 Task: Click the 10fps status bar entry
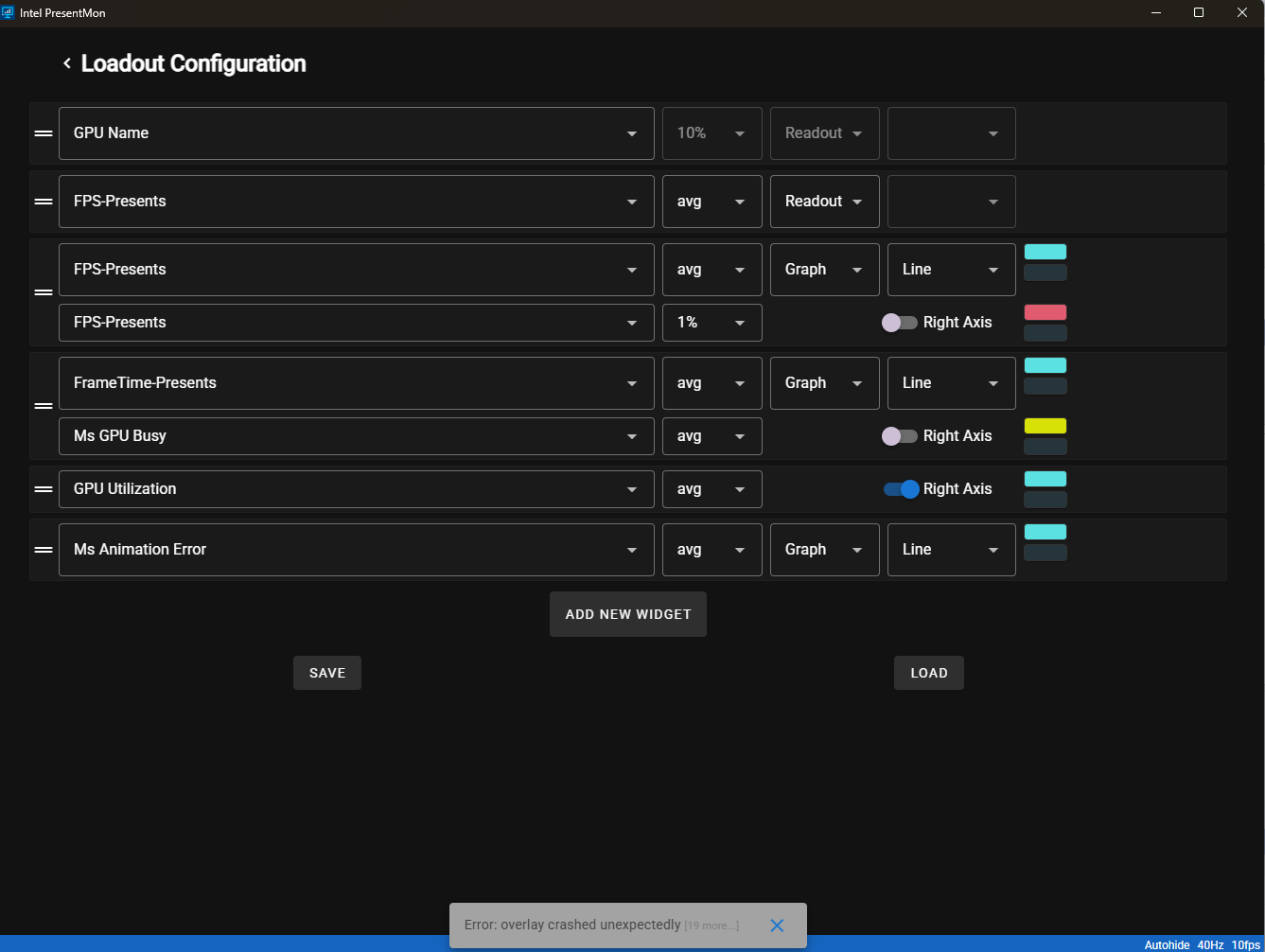(x=1246, y=945)
